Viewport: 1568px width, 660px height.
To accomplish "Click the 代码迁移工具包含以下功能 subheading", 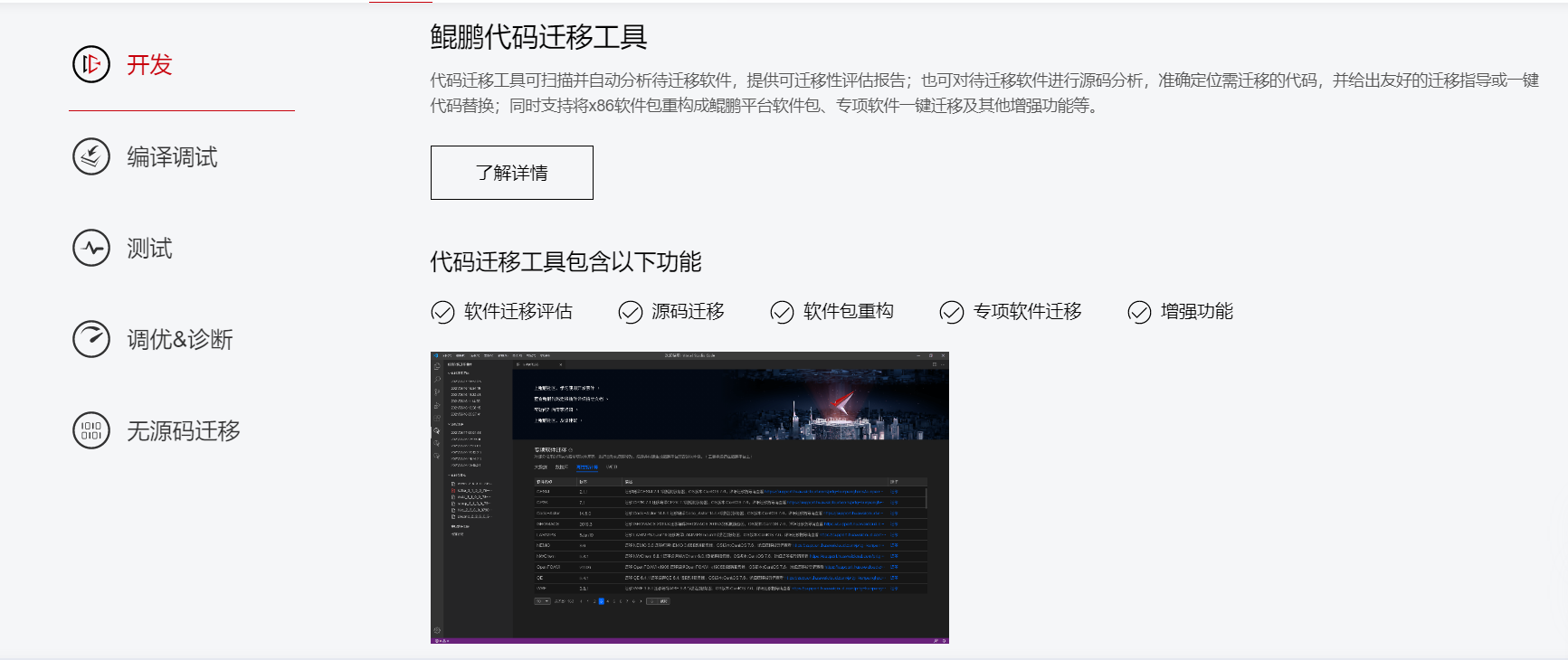I will [566, 262].
